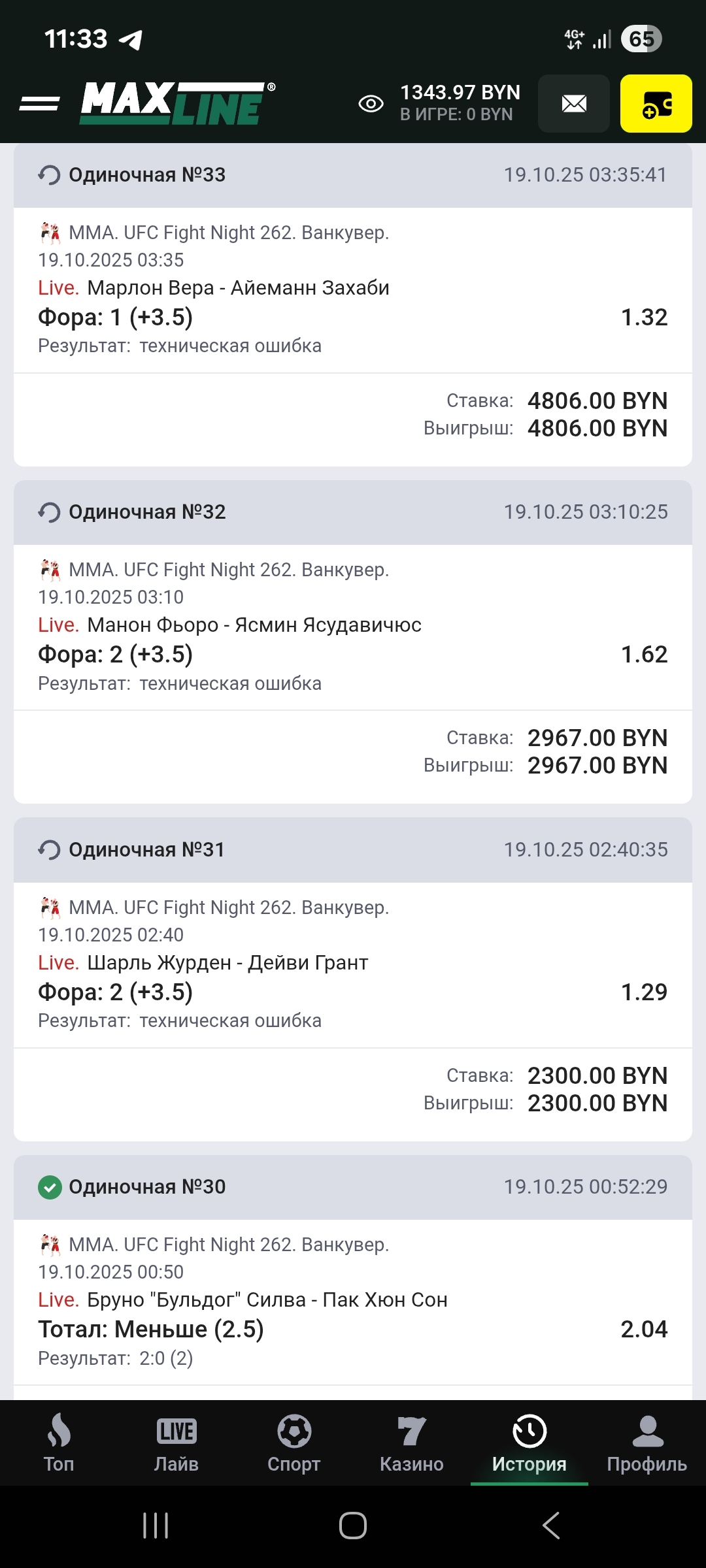Tap the yellow deposit wallet button
This screenshot has height=1568, width=706.
(656, 103)
